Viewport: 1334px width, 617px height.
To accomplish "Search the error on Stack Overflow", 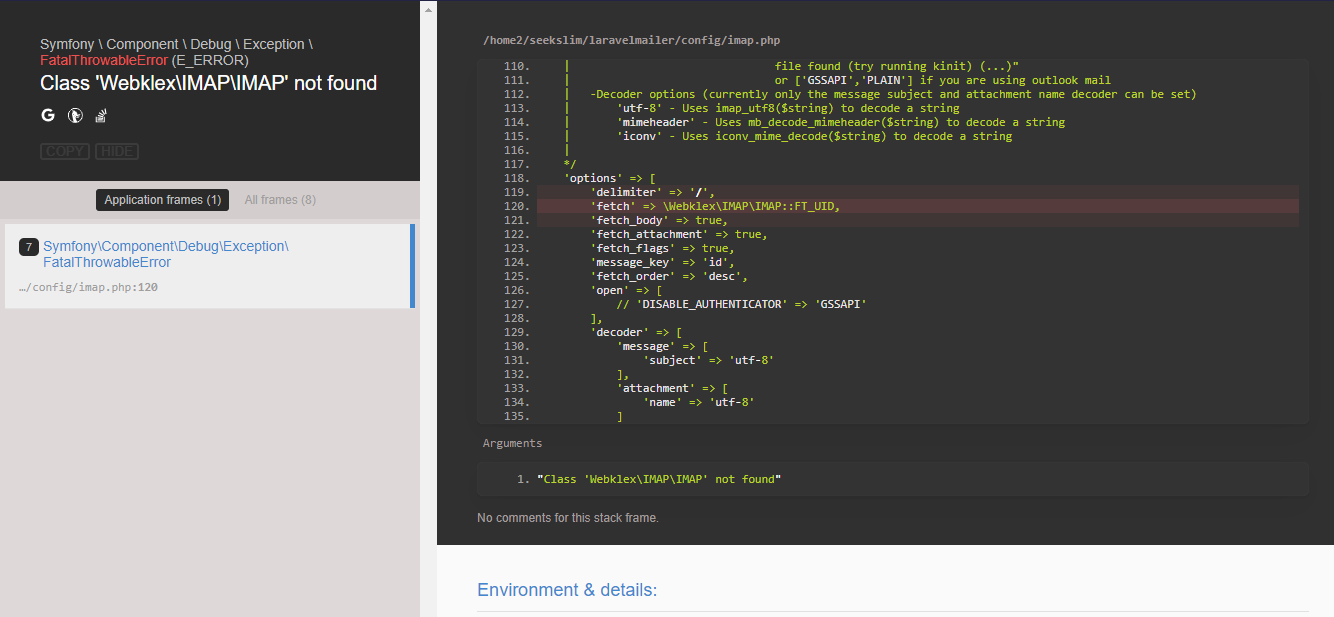I will pos(100,115).
